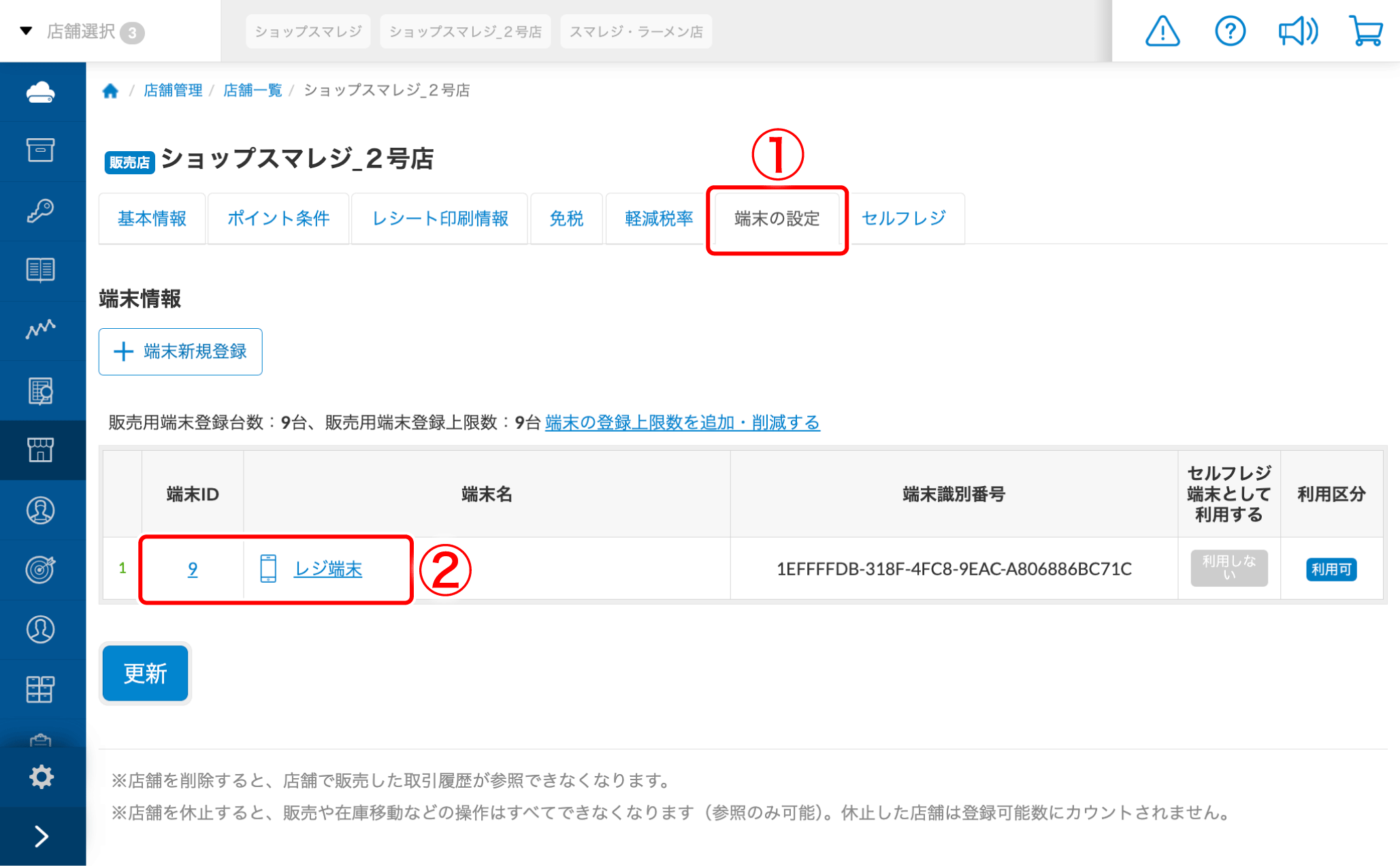
Task: Click the 端末識別番号 1EFFFFDB-318F-4FC8-9EAC-A806886BC71C
Action: point(954,568)
